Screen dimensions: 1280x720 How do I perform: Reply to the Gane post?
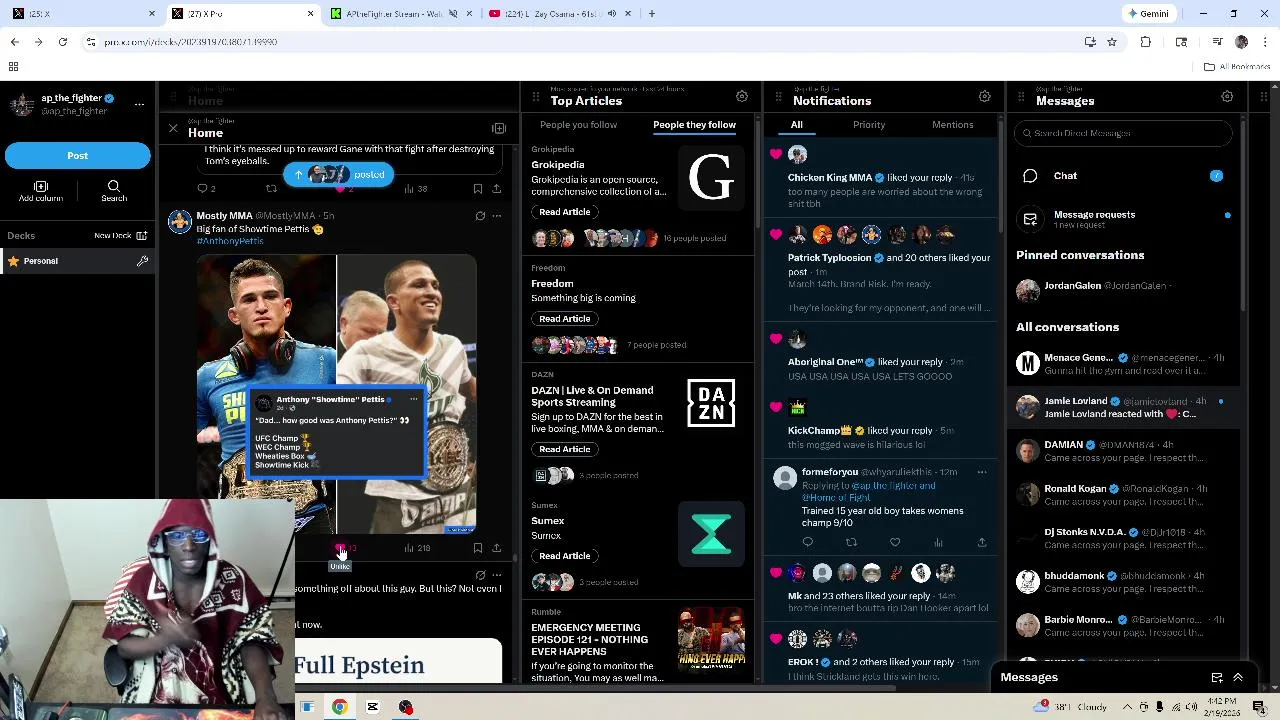[x=205, y=188]
